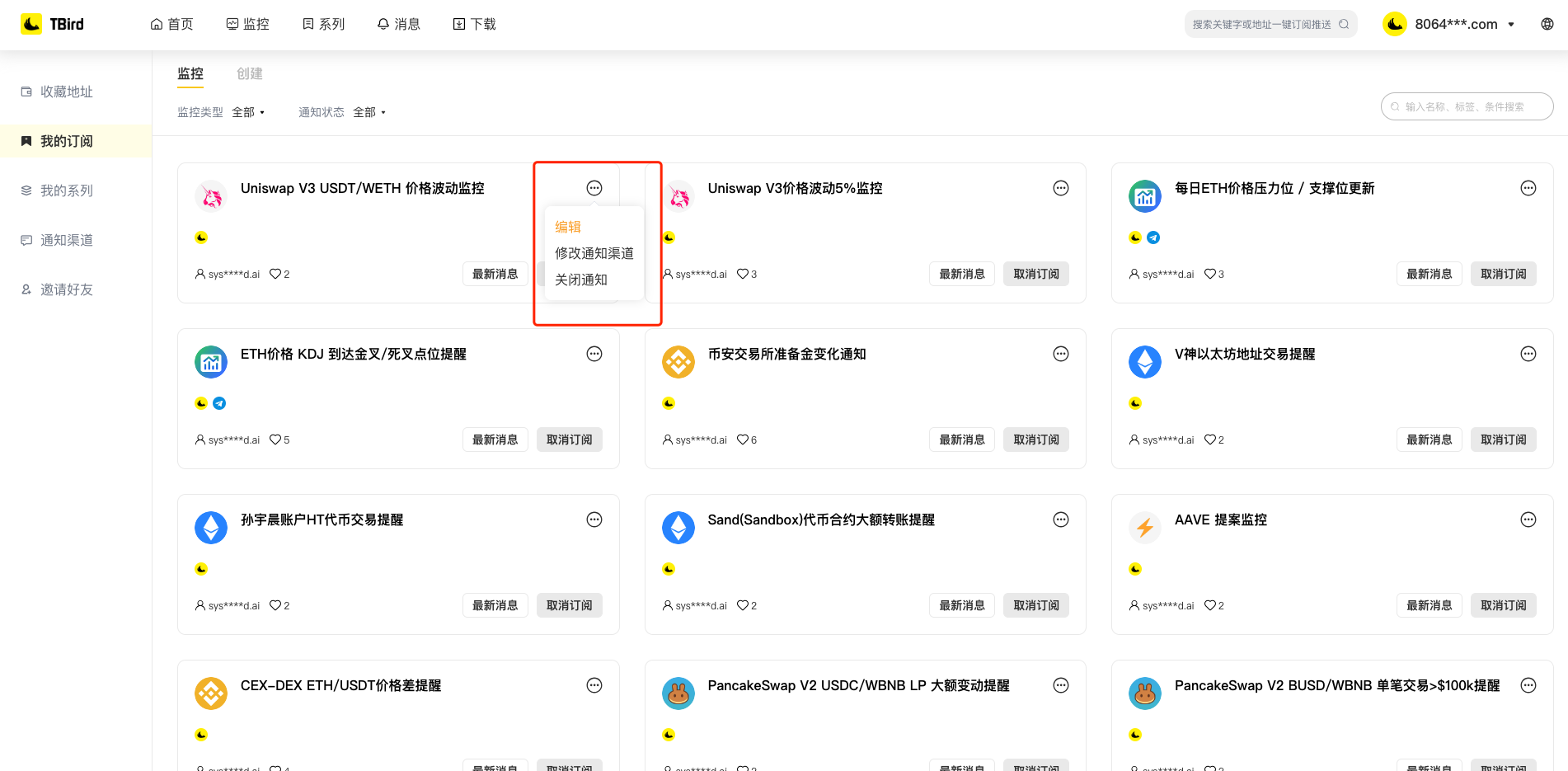Open more options for Uniswap V3价格波动5%监控

(1060, 188)
